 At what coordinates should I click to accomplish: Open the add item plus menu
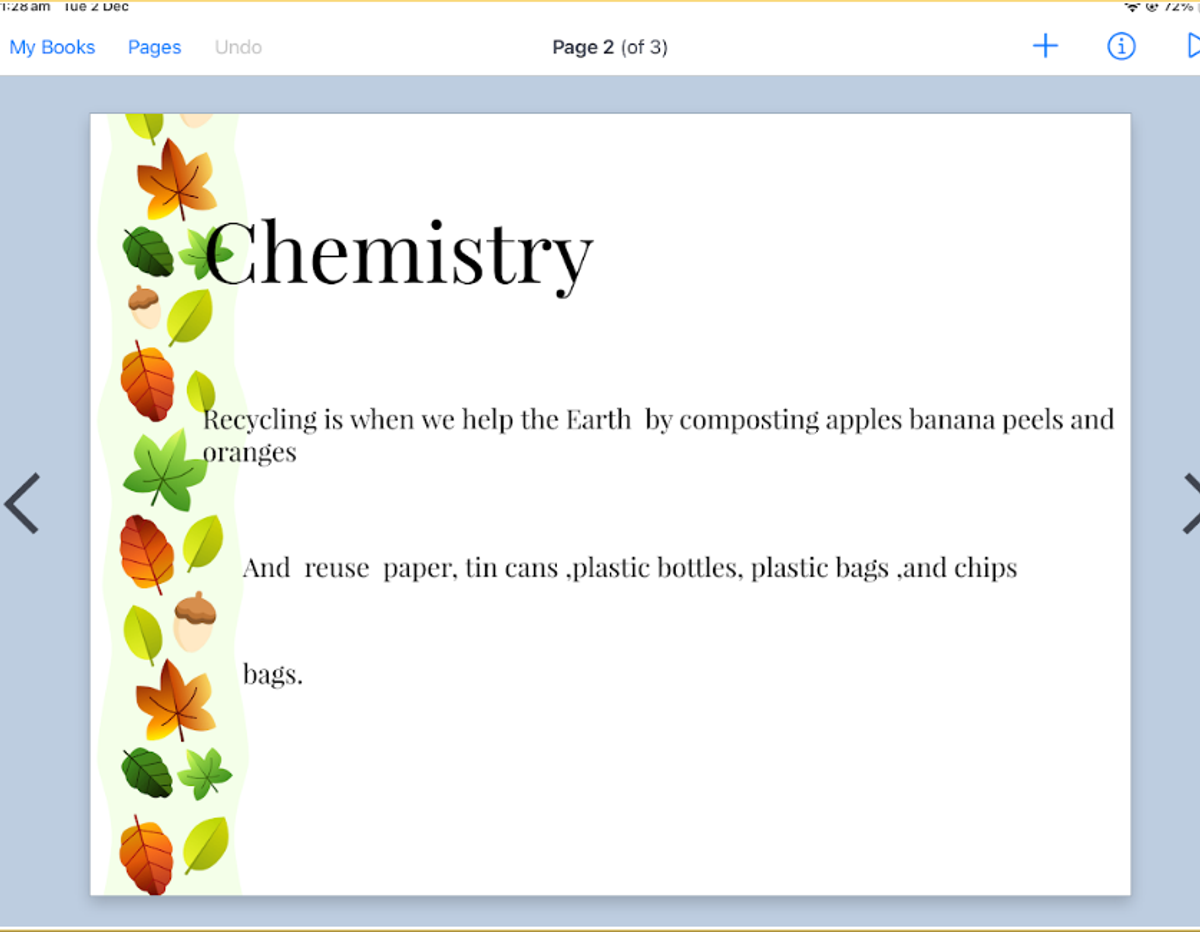[x=1045, y=46]
